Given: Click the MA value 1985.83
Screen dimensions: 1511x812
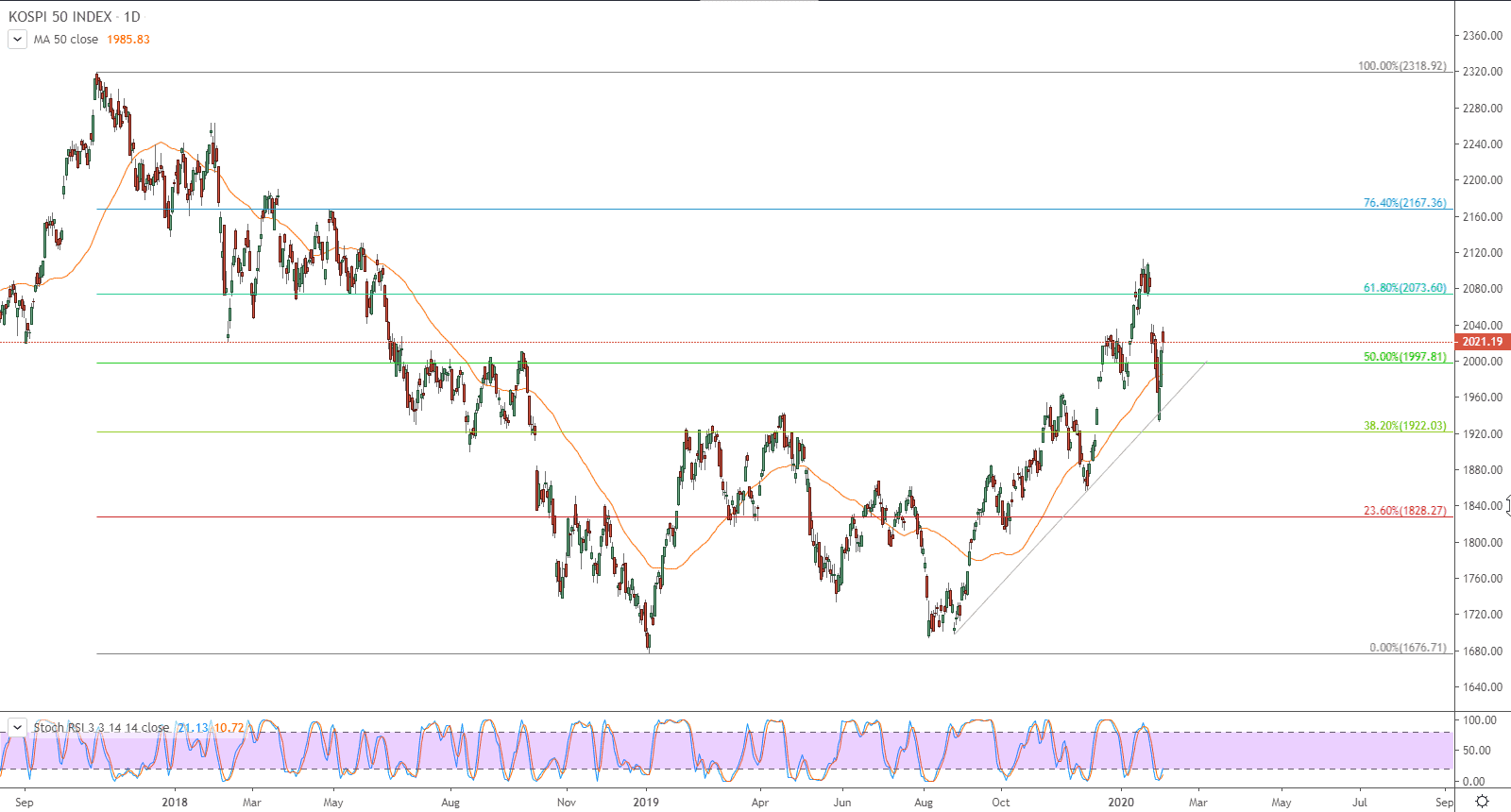Looking at the screenshot, I should tap(128, 40).
